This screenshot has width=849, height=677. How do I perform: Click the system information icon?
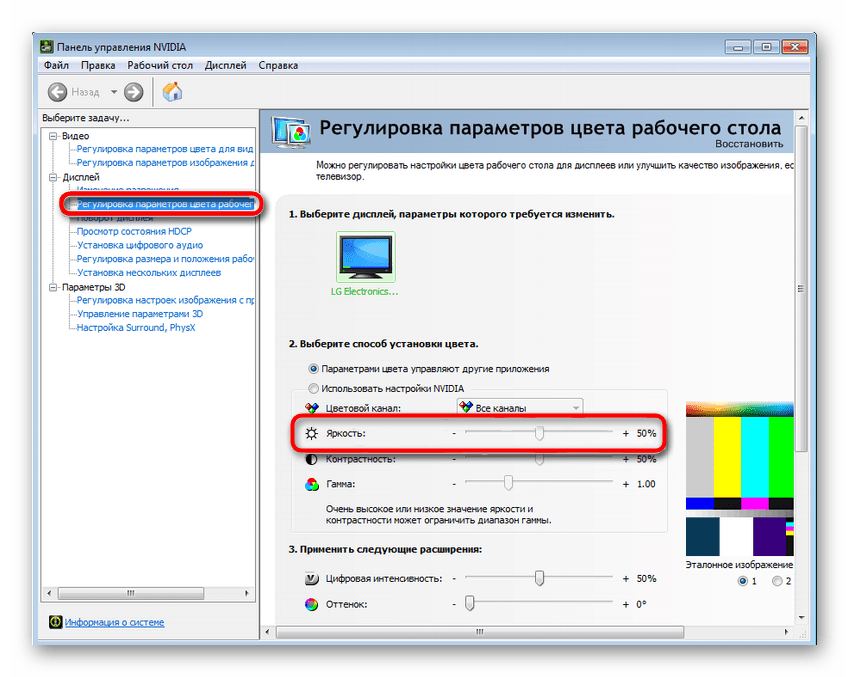pyautogui.click(x=55, y=622)
